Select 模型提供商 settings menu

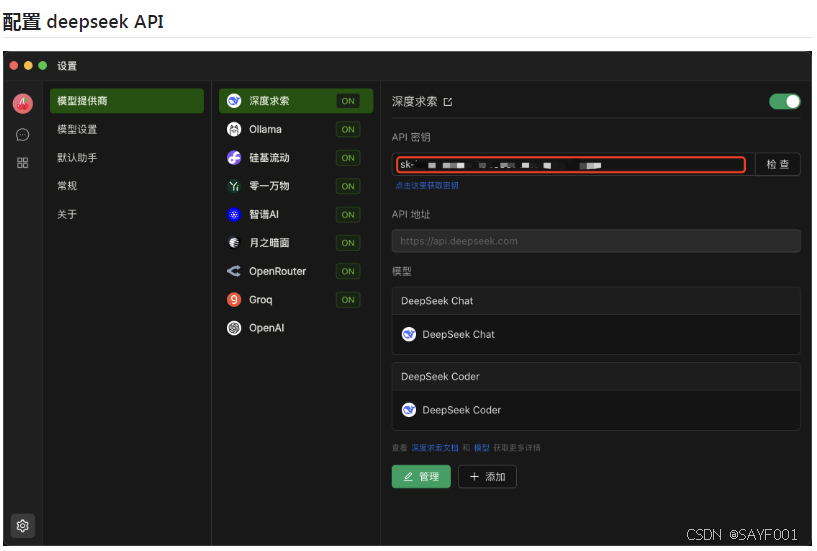click(127, 101)
